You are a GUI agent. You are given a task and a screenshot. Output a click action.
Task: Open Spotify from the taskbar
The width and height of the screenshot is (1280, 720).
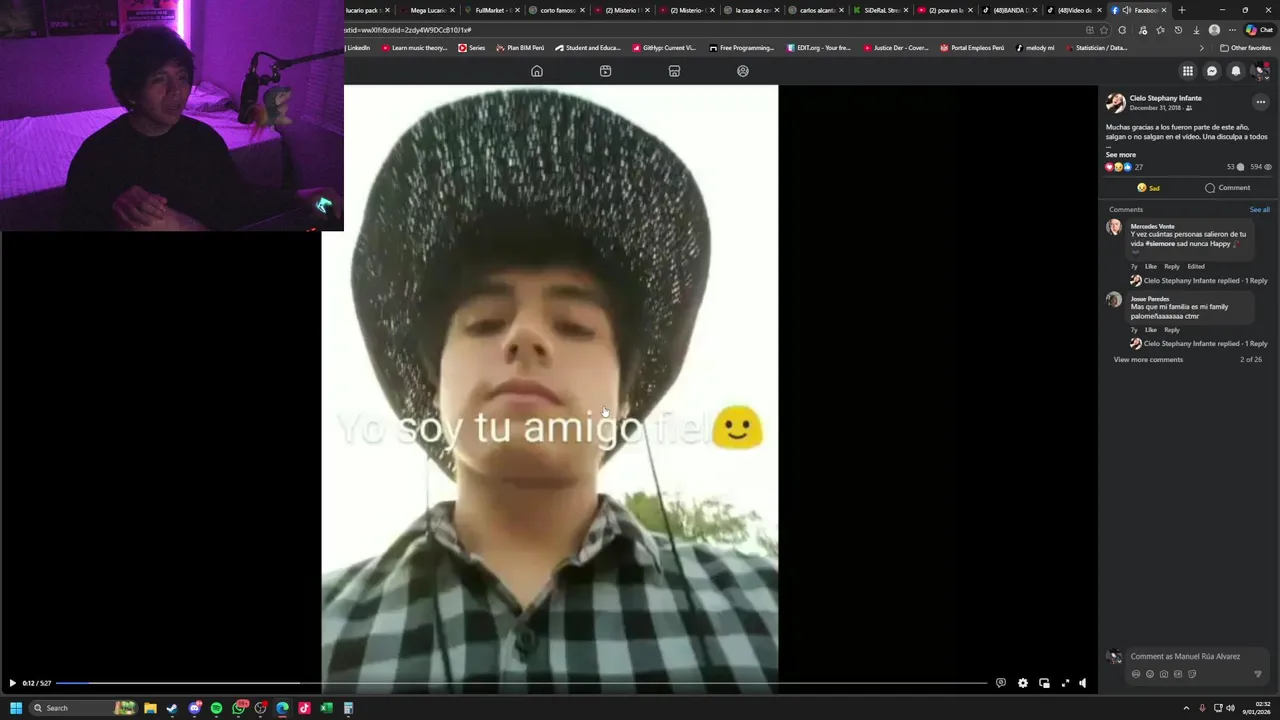click(216, 708)
